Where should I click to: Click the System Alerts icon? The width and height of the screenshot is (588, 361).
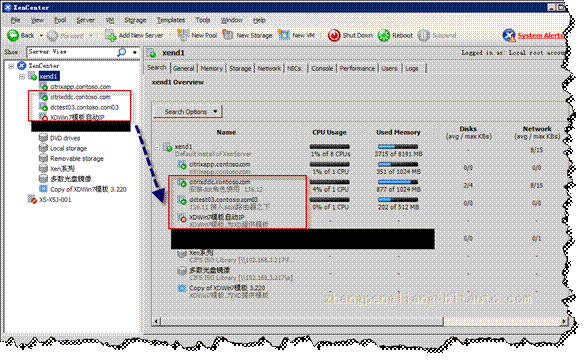click(x=509, y=36)
